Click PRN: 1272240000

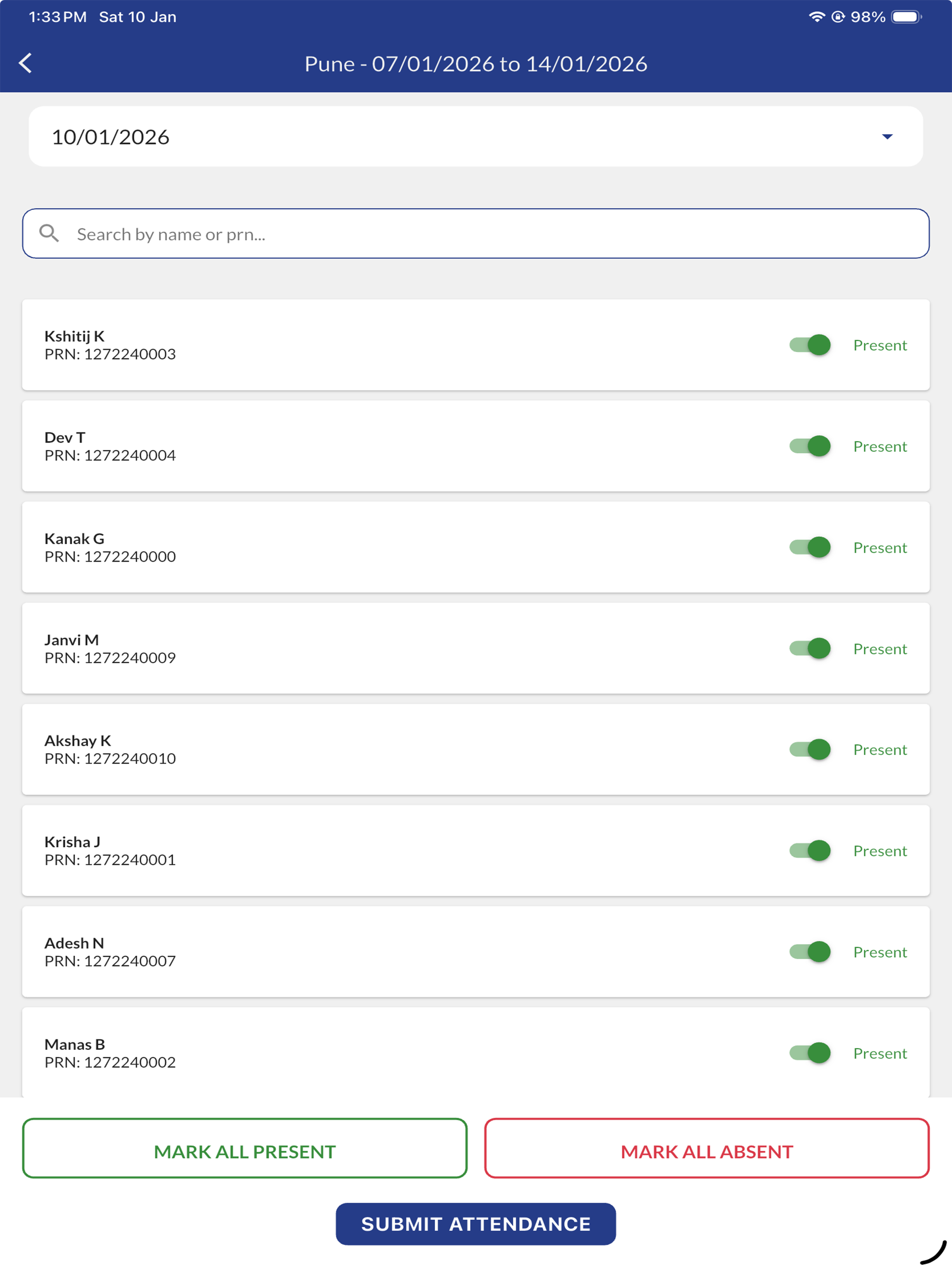(110, 557)
